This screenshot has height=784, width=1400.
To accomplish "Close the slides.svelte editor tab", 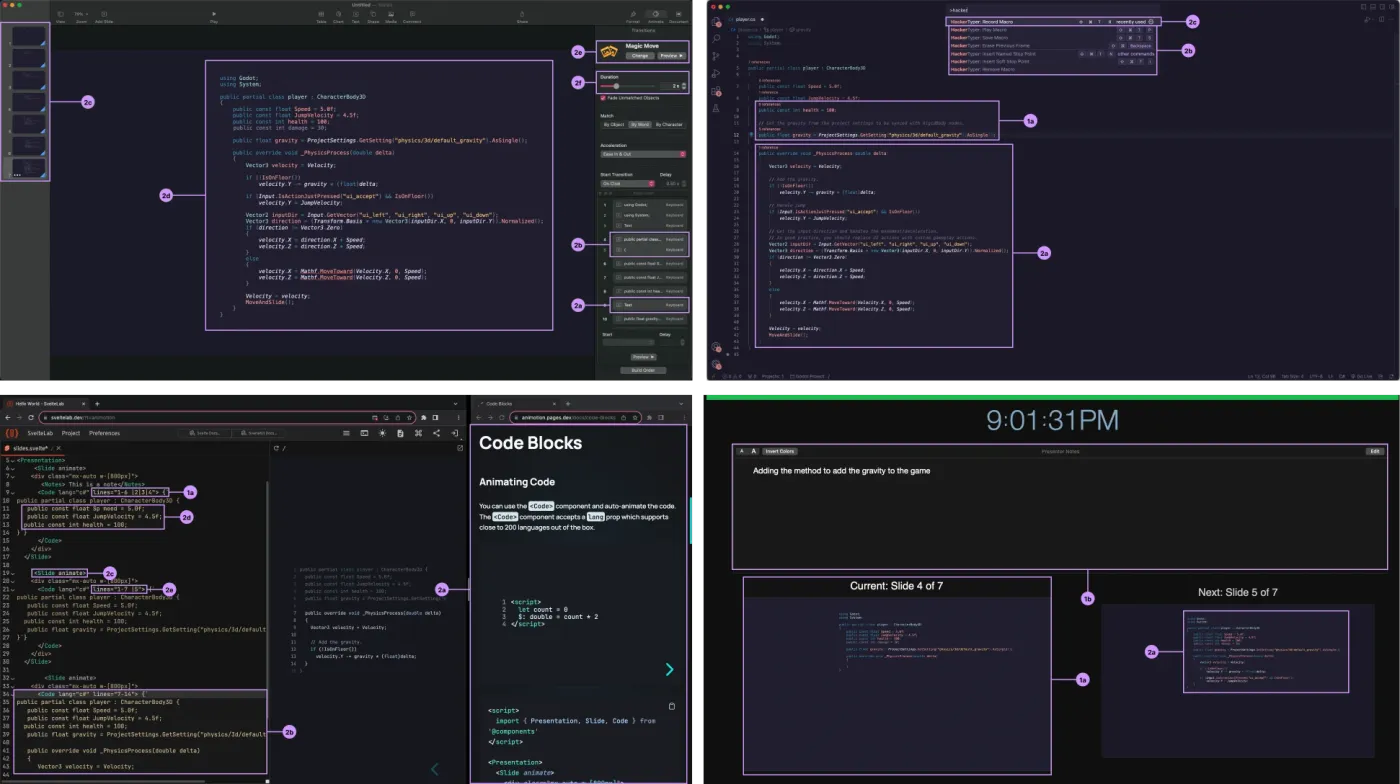I will coord(58,448).
